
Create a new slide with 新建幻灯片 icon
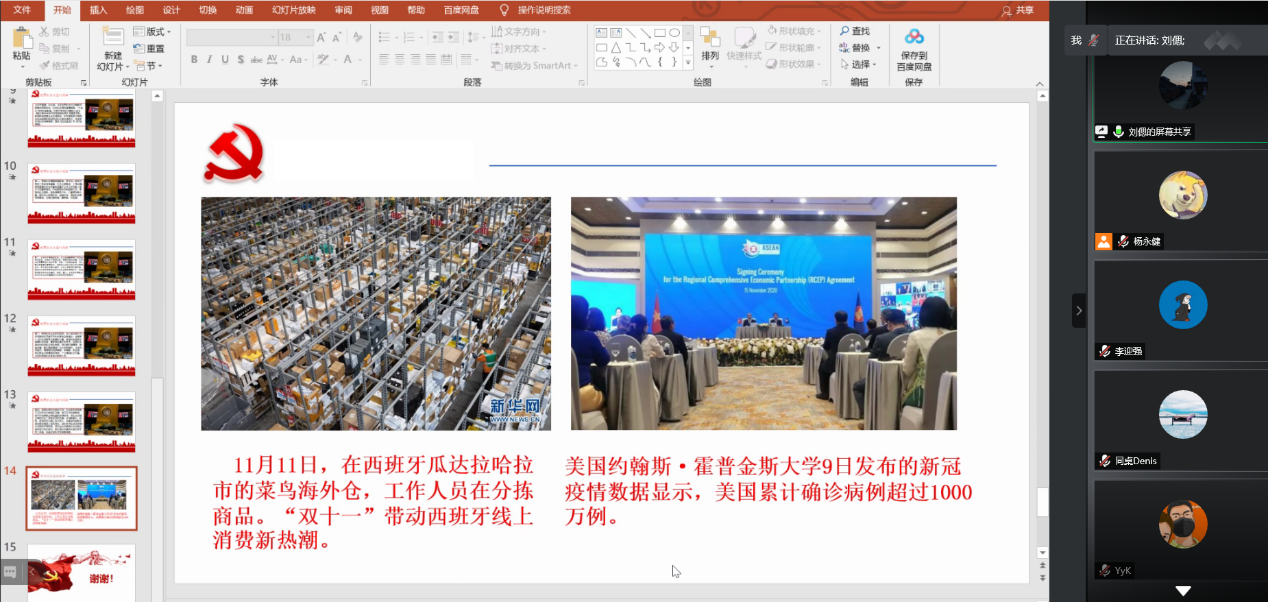point(110,41)
